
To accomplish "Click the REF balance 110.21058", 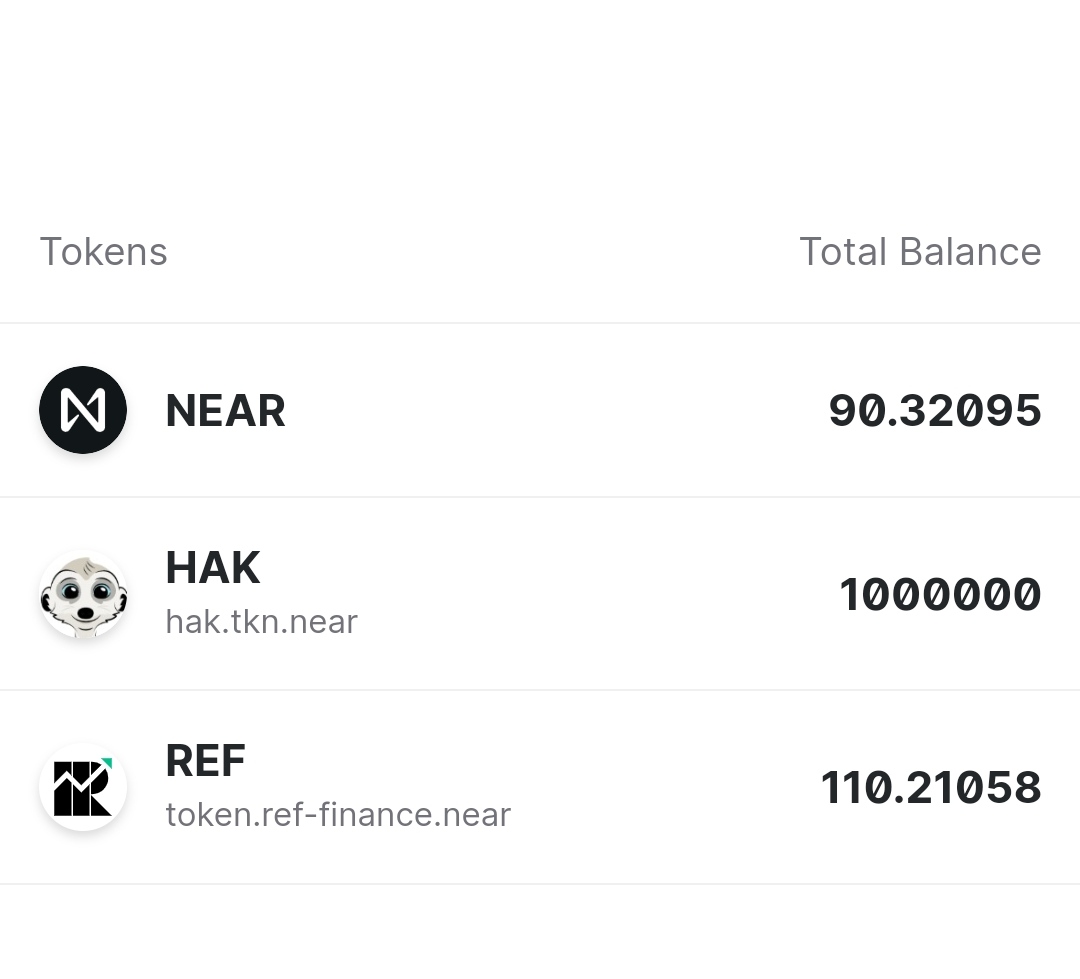I will pos(931,788).
